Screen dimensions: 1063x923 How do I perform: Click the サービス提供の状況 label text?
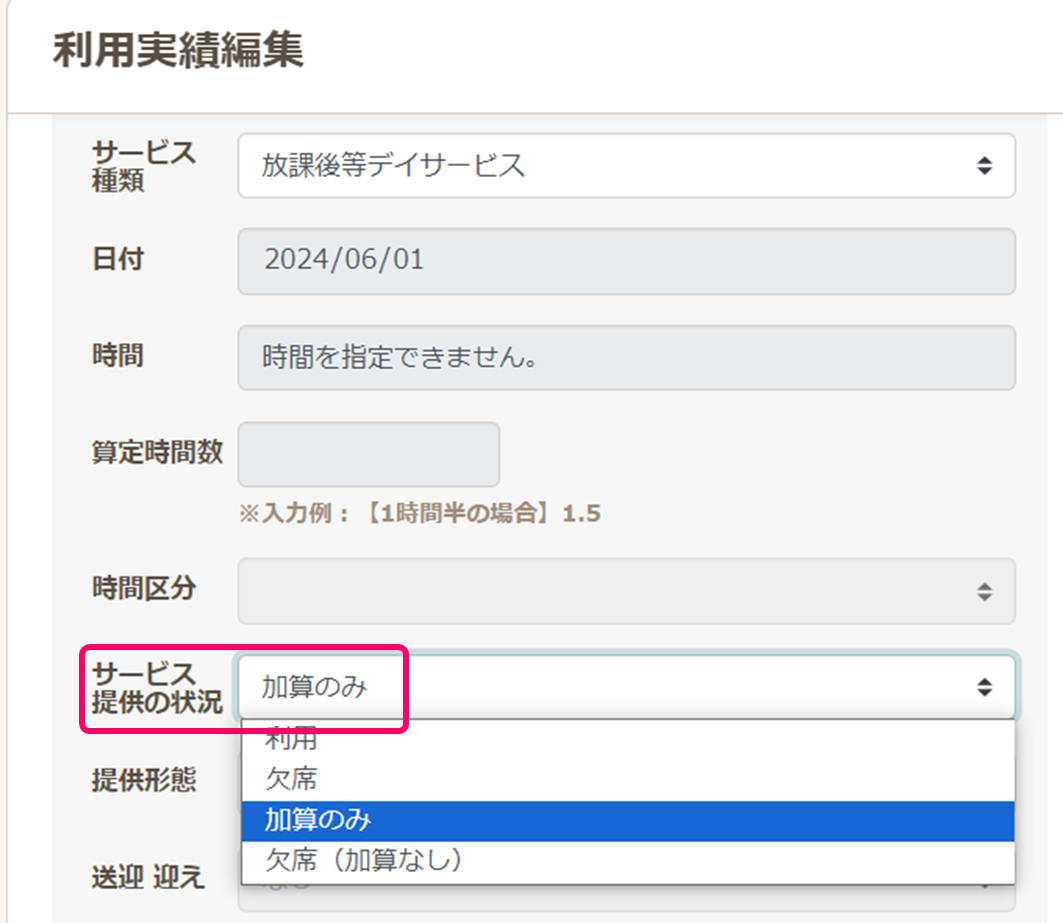point(156,686)
